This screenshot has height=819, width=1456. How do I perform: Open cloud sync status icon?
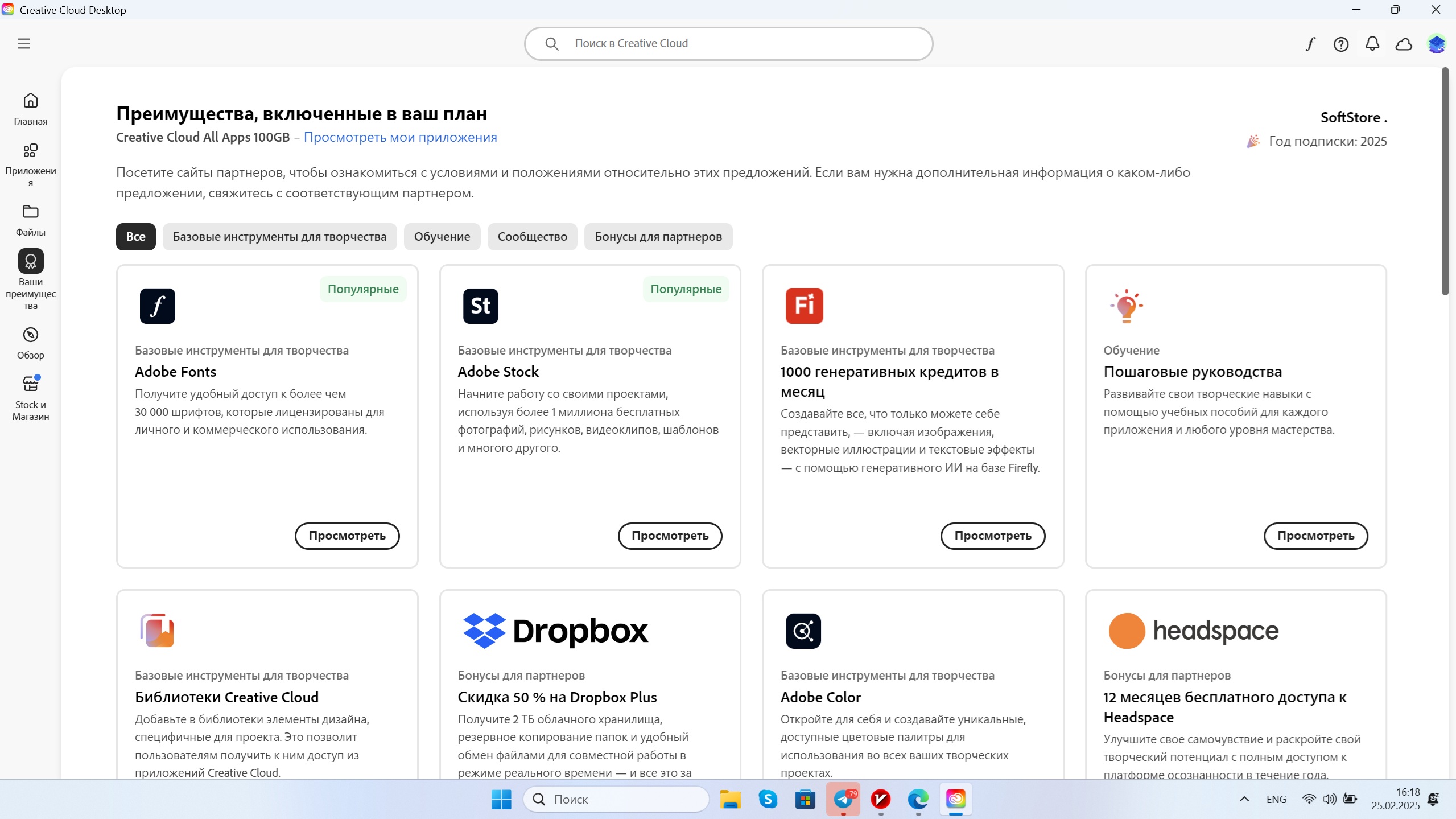[x=1404, y=44]
